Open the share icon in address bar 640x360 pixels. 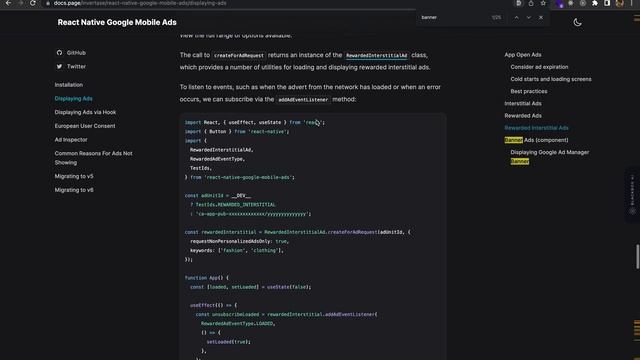(x=531, y=3)
